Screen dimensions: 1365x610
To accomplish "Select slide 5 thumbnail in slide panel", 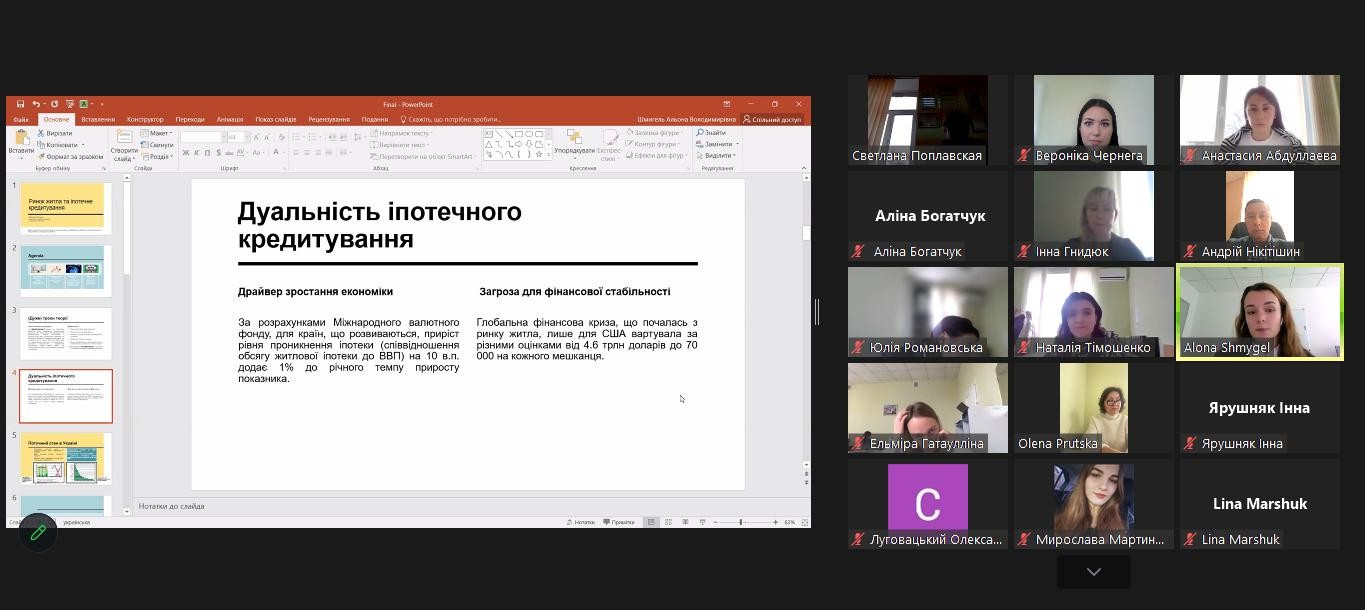I will pyautogui.click(x=66, y=458).
